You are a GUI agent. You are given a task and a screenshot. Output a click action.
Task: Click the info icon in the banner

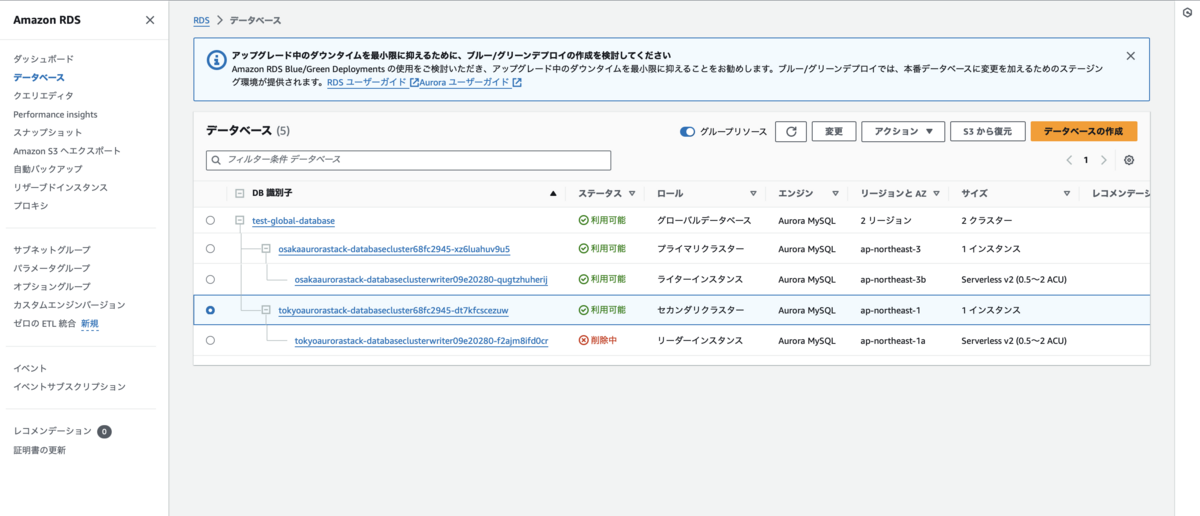216,61
